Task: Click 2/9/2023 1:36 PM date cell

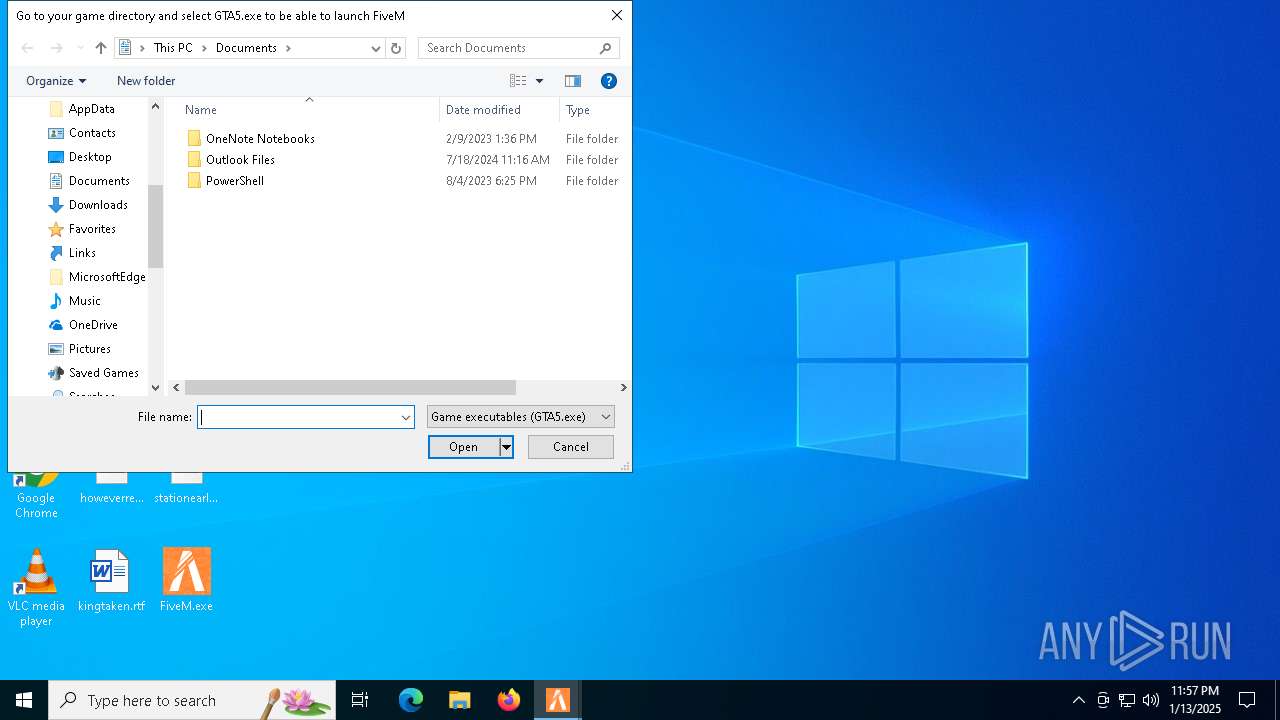Action: [491, 139]
